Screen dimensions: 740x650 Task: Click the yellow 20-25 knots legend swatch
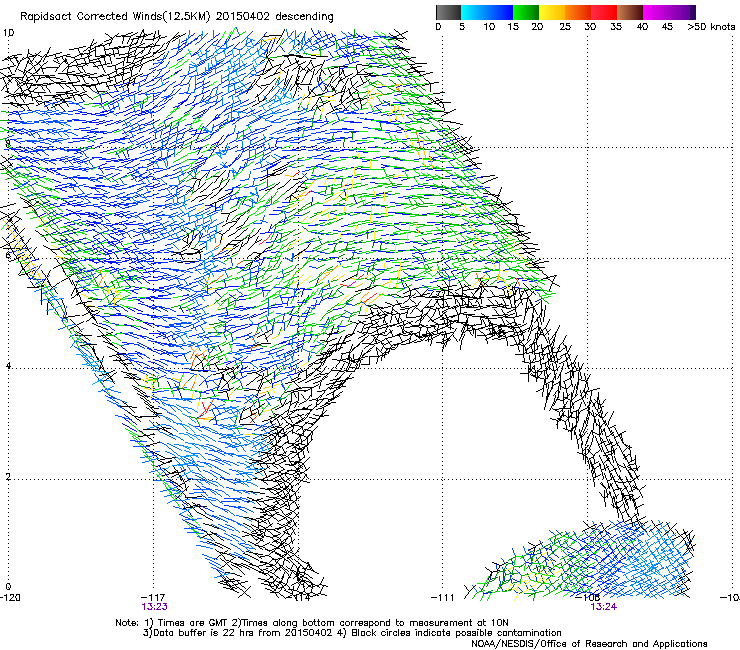click(552, 12)
